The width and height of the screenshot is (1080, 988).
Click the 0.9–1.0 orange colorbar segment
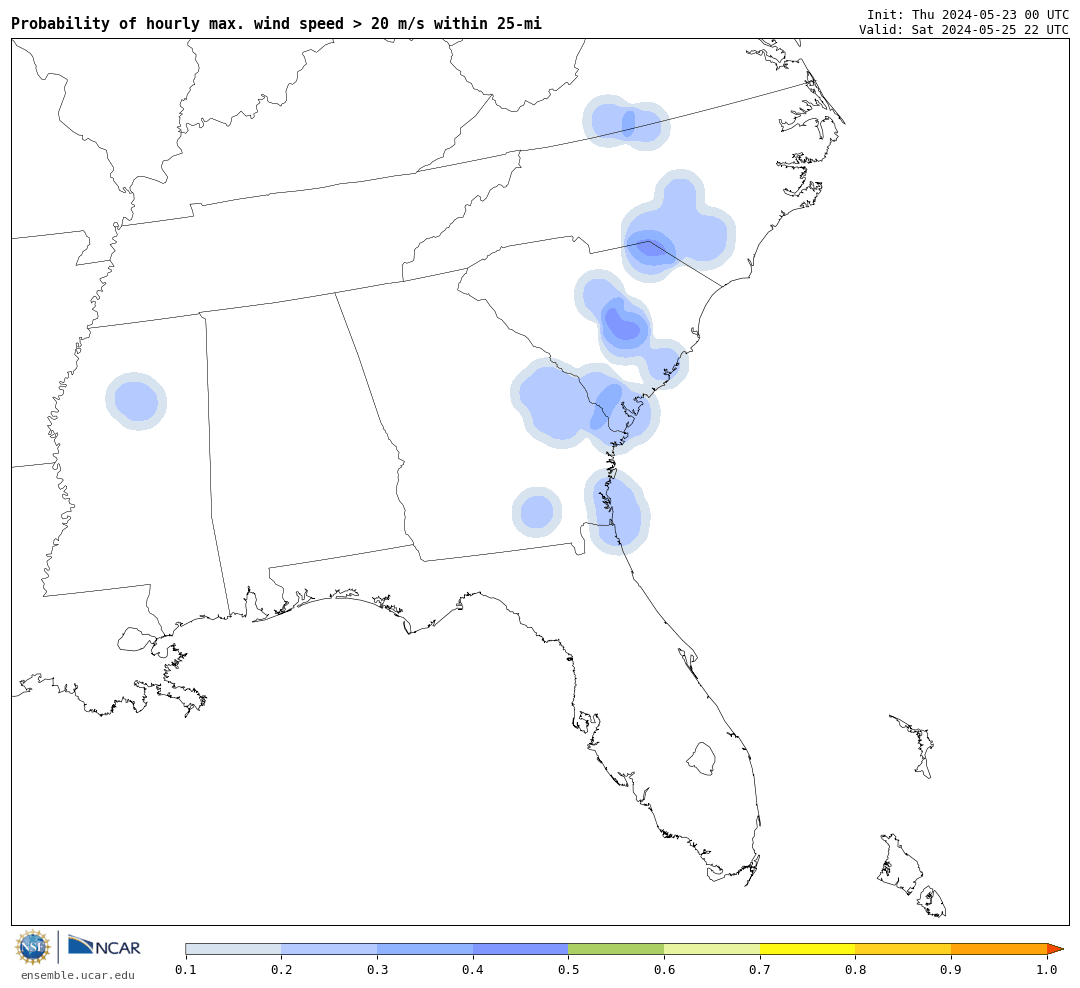pos(999,949)
